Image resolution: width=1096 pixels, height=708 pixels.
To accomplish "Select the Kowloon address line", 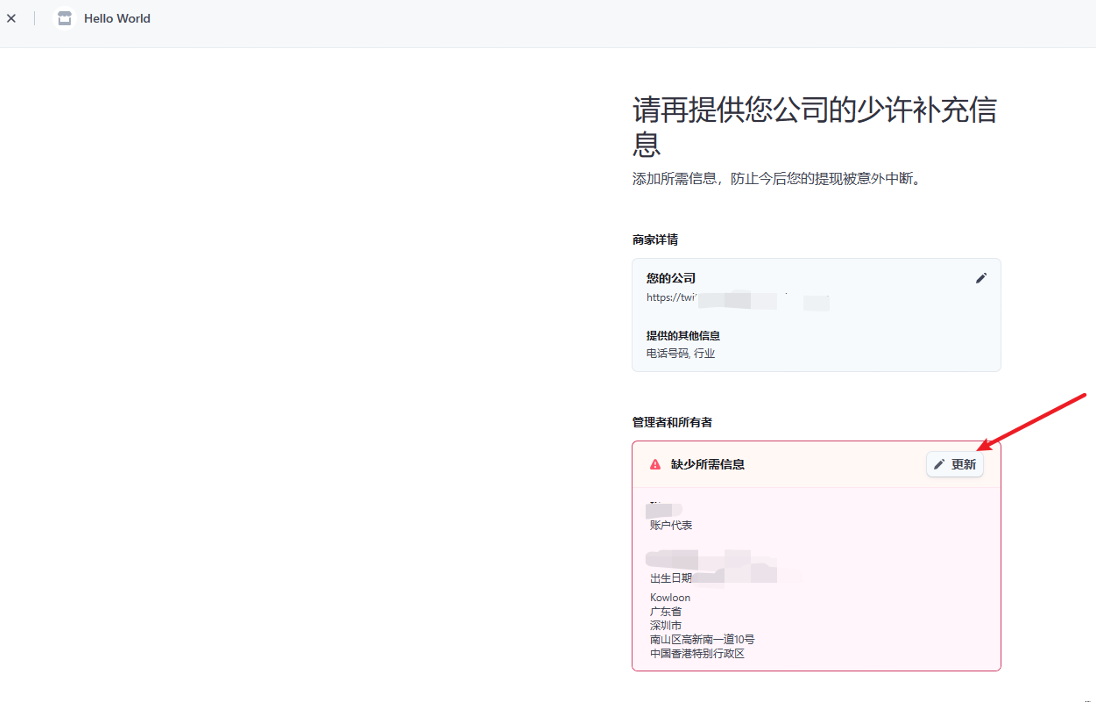I will point(670,597).
